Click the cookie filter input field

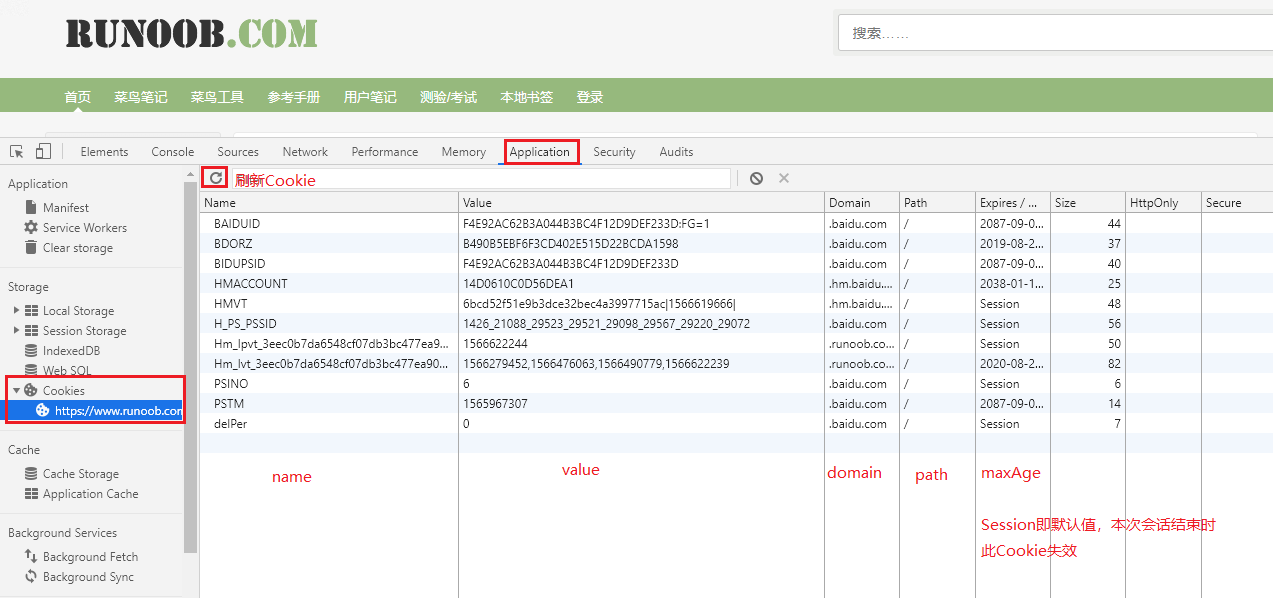(x=480, y=179)
